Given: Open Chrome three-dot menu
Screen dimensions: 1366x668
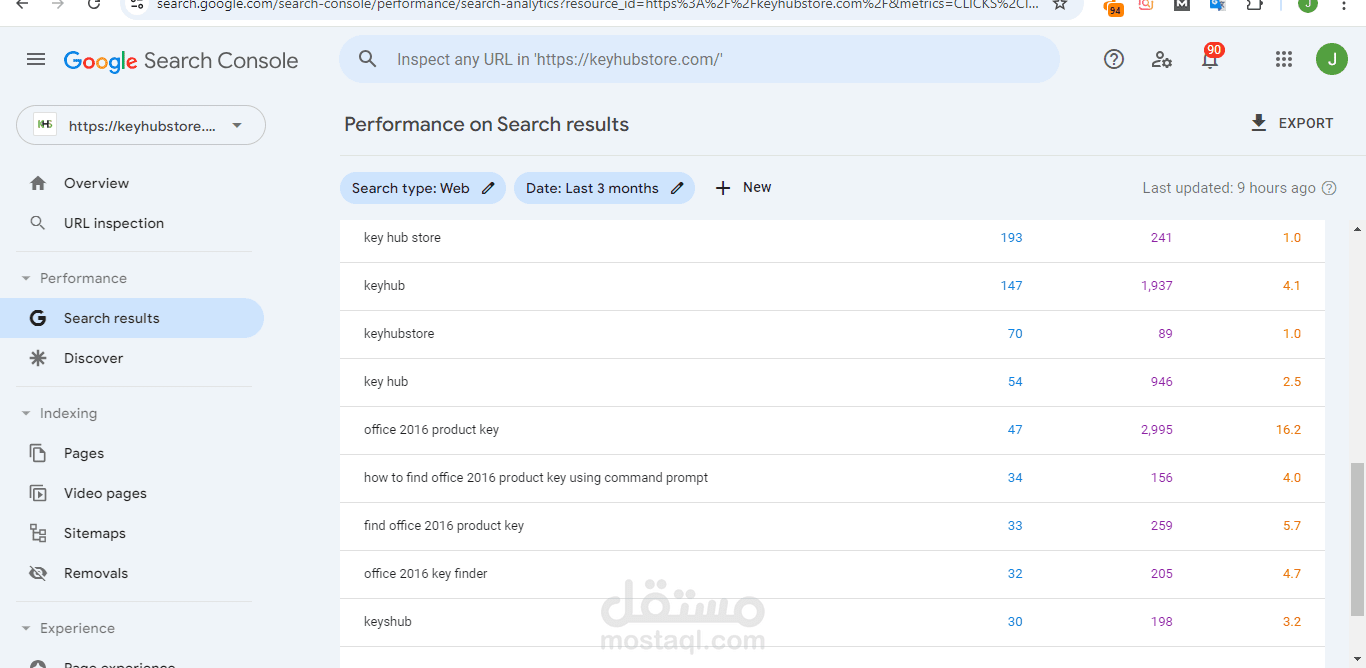Looking at the screenshot, I should [x=1345, y=4].
